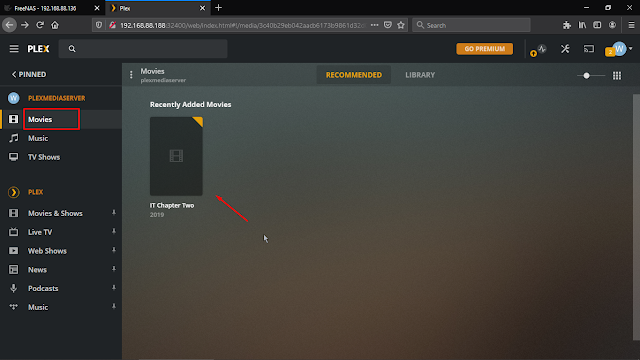The height and width of the screenshot is (360, 640).
Task: Open the Plex hamburger menu
Action: (x=14, y=49)
